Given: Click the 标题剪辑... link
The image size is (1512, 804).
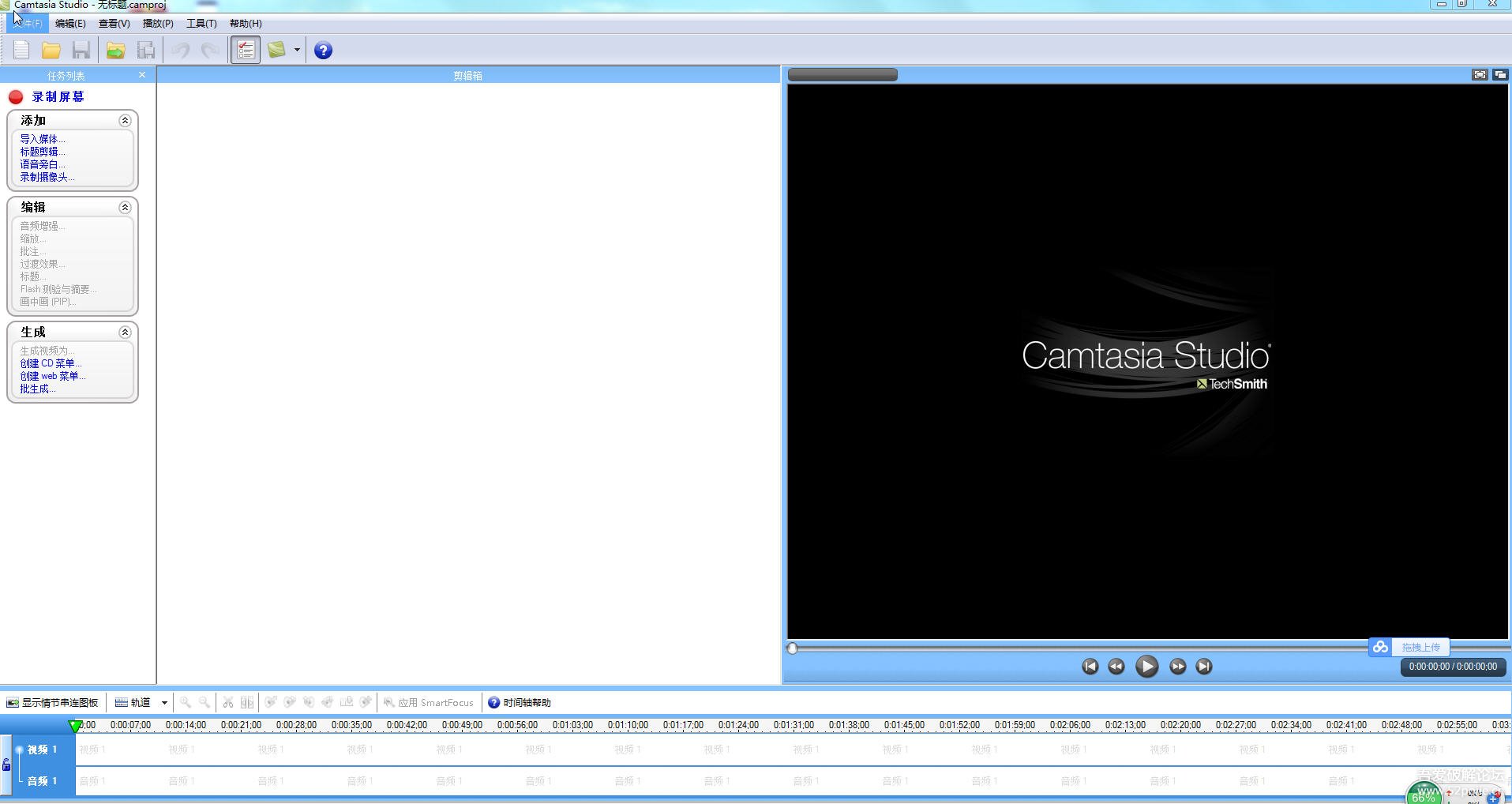Looking at the screenshot, I should point(43,152).
